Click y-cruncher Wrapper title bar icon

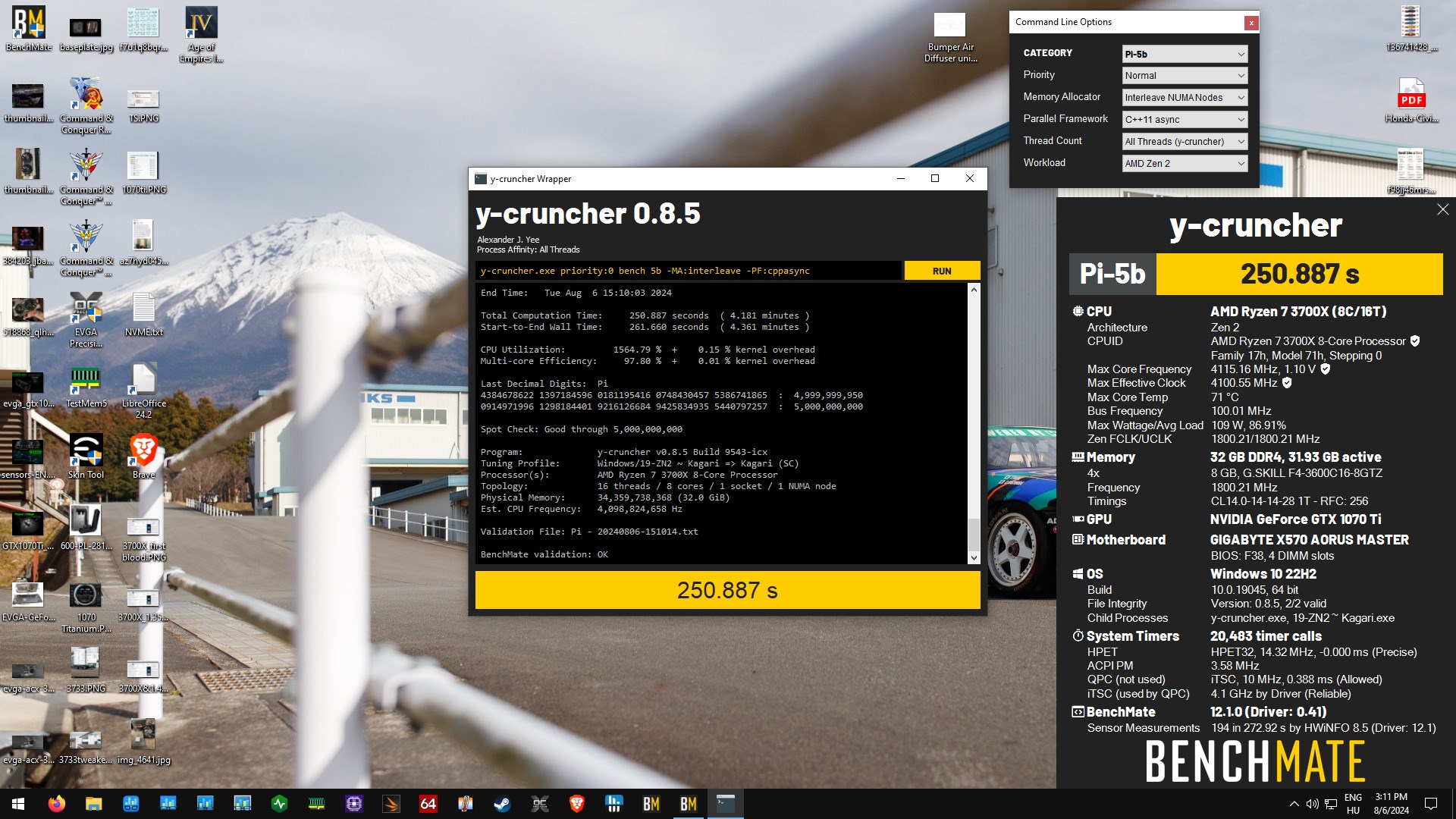pos(480,179)
